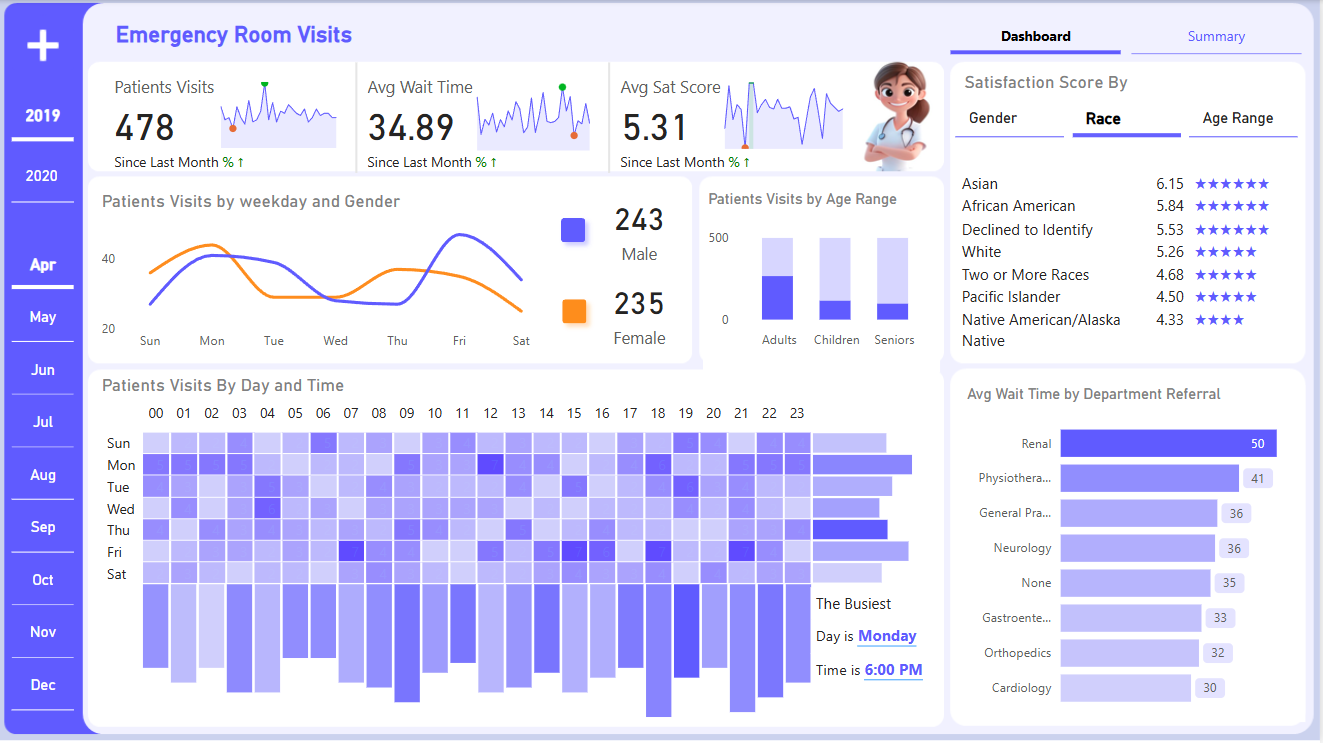The width and height of the screenshot is (1323, 743).
Task: Click the 6:00 PM busiest time link
Action: pos(893,670)
